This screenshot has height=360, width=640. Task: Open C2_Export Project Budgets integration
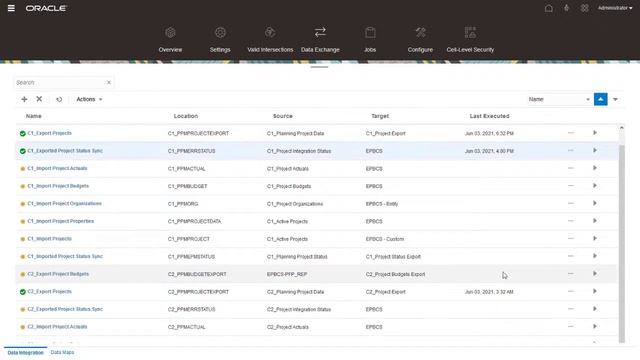click(58, 274)
